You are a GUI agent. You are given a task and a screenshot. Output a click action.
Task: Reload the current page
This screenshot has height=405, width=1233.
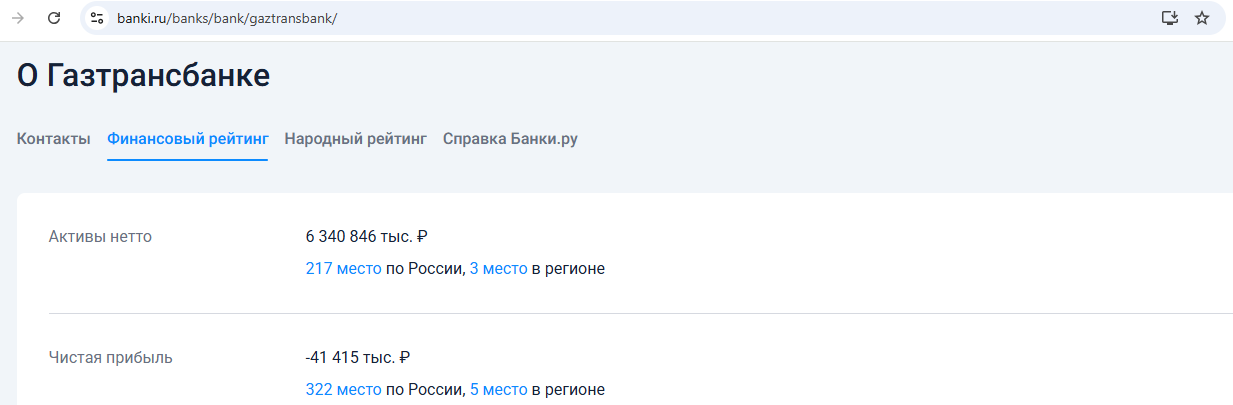click(x=54, y=18)
